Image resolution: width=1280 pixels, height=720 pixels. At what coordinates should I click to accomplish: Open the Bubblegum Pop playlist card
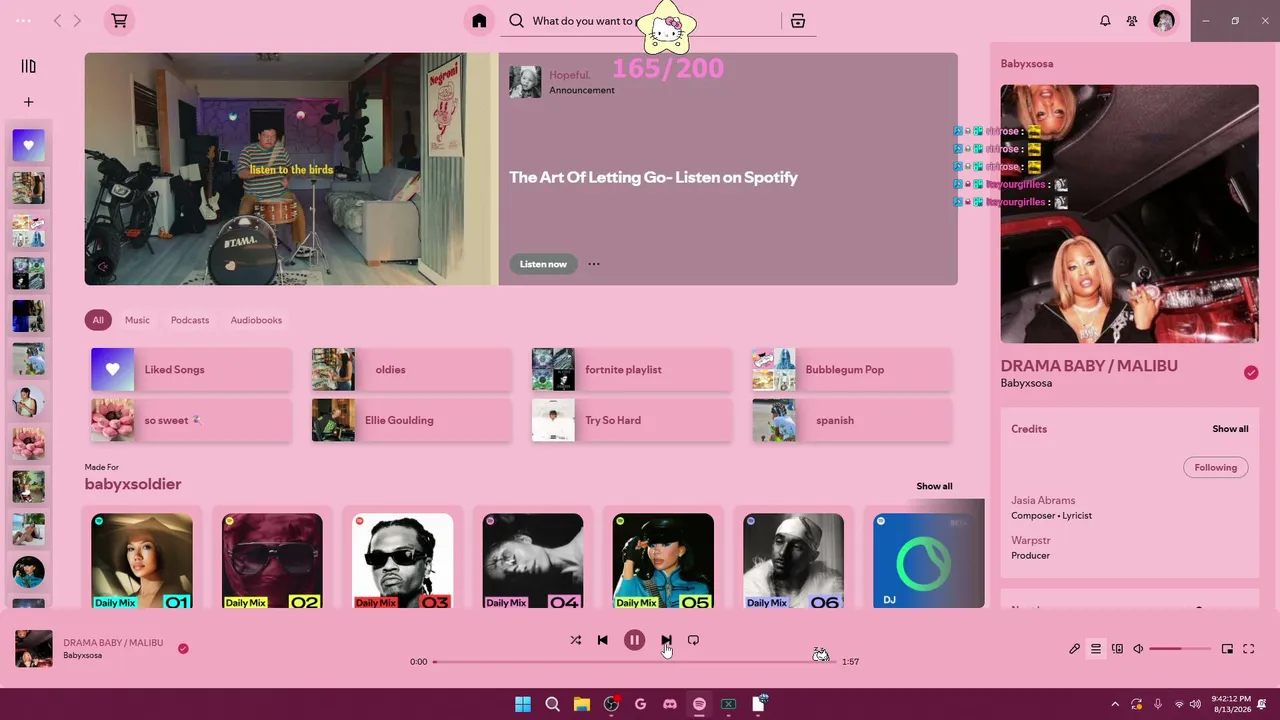pyautogui.click(x=852, y=370)
